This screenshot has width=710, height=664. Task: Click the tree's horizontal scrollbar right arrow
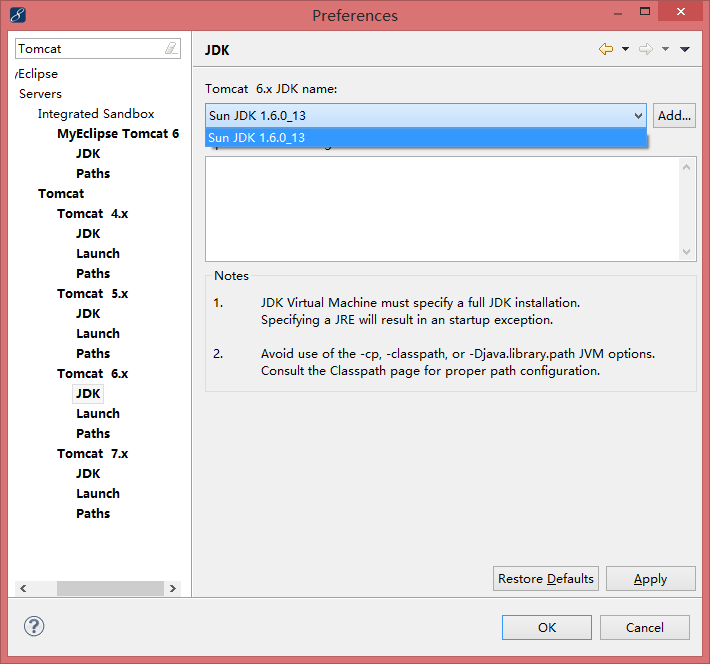pyautogui.click(x=173, y=588)
